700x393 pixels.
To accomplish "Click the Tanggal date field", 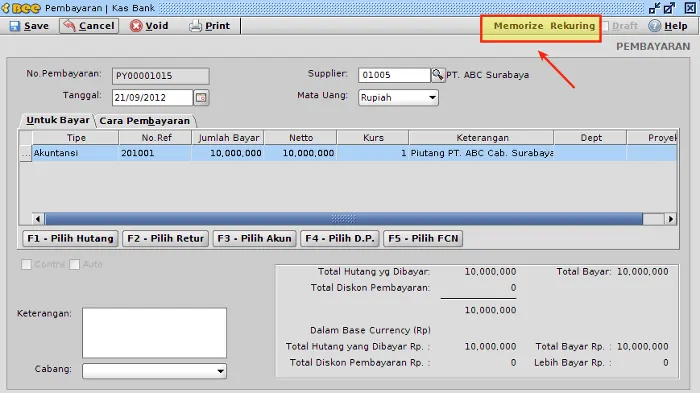I will (153, 97).
